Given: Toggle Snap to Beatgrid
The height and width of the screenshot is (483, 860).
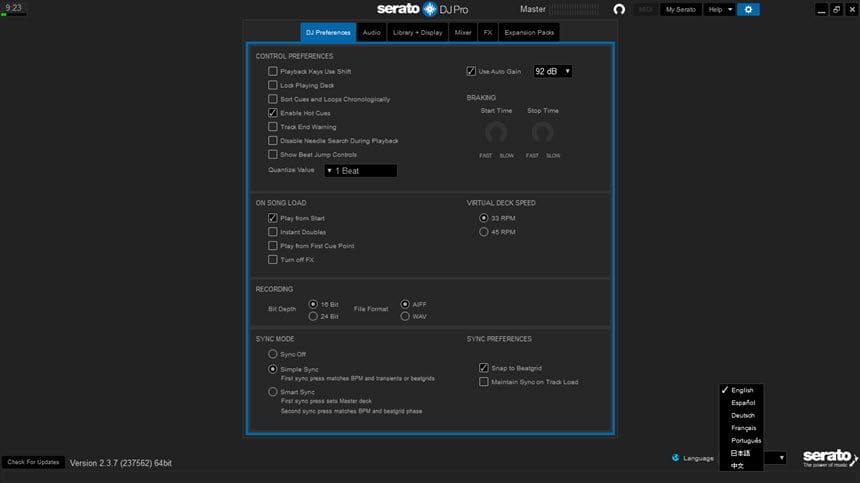Looking at the screenshot, I should [483, 368].
